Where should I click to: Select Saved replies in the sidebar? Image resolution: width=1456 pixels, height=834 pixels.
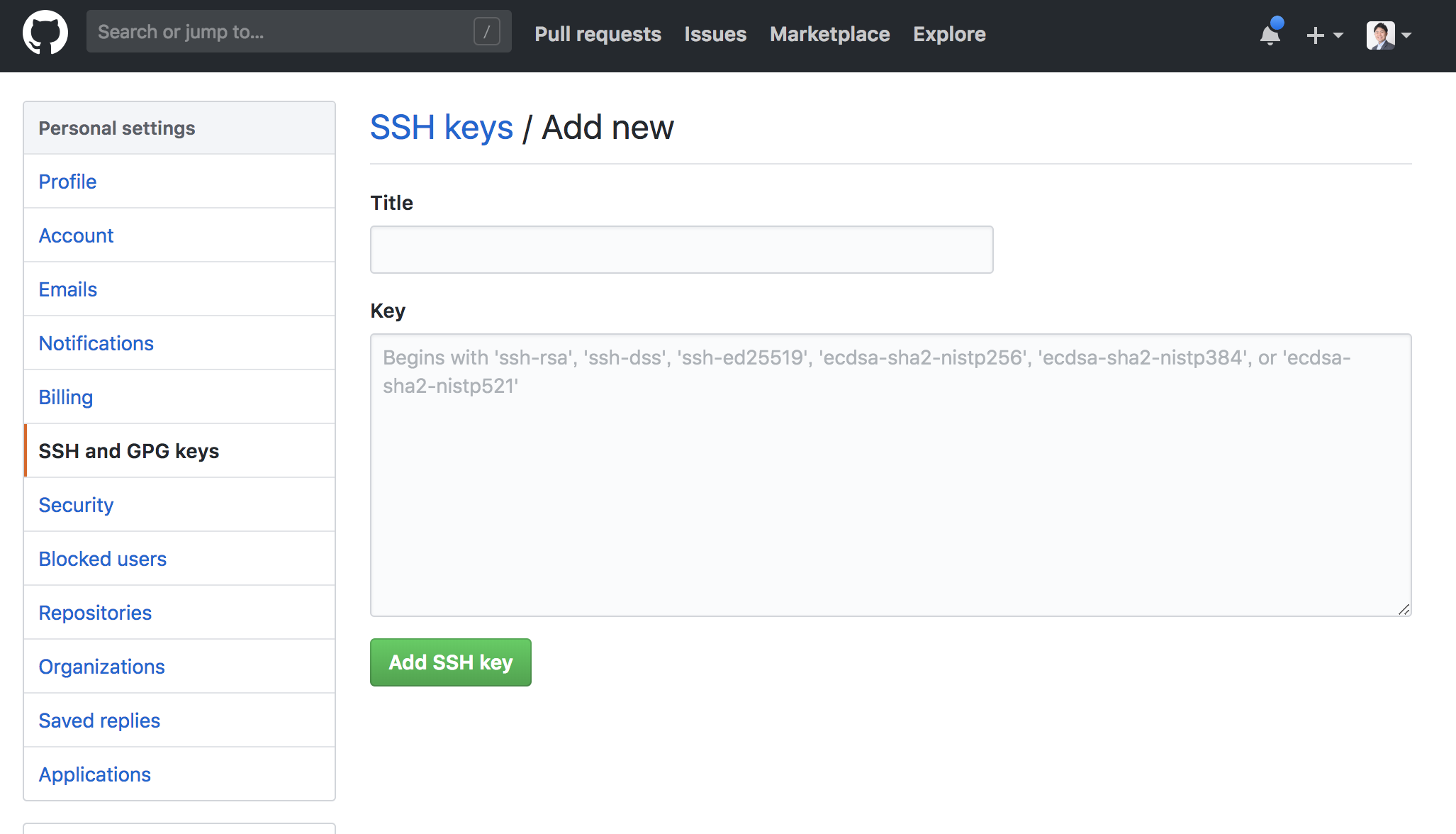pos(99,721)
